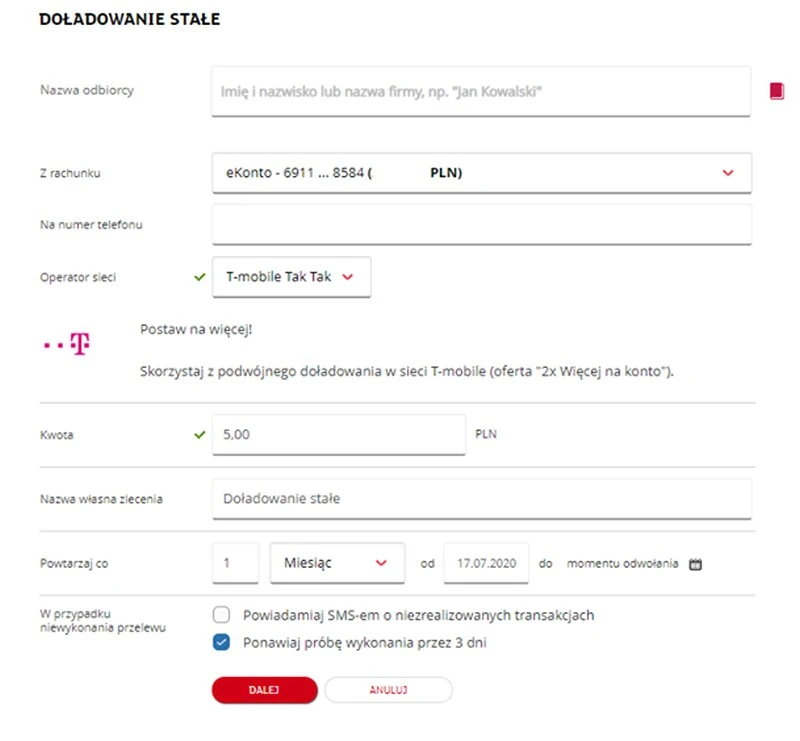Click the magenta T-Mobile logo
Image resolution: width=800 pixels, height=741 pixels.
coord(67,345)
